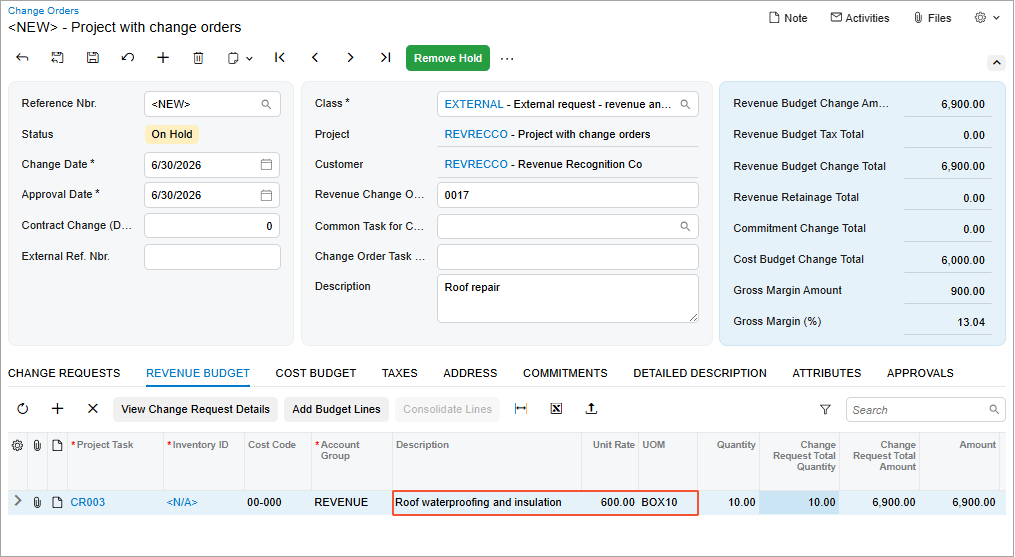Switch to the Detailed Description tab
1015x557 pixels.
point(700,373)
